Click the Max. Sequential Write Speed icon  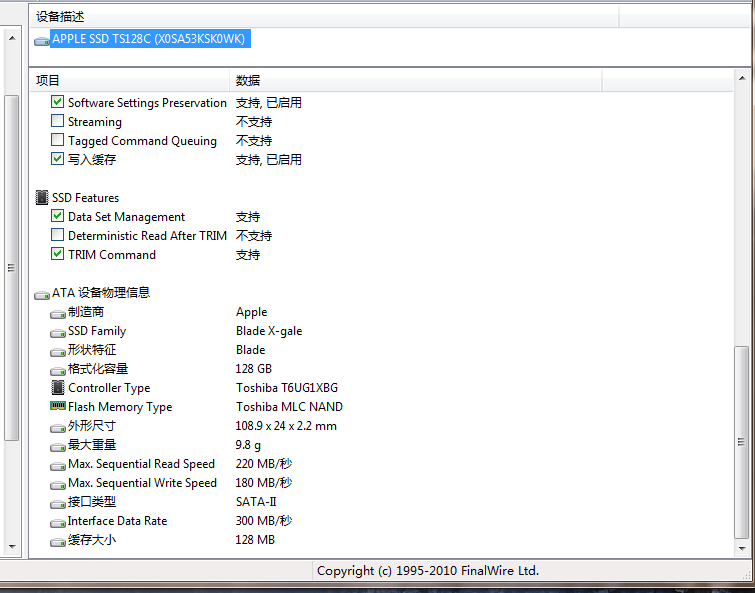(x=58, y=485)
